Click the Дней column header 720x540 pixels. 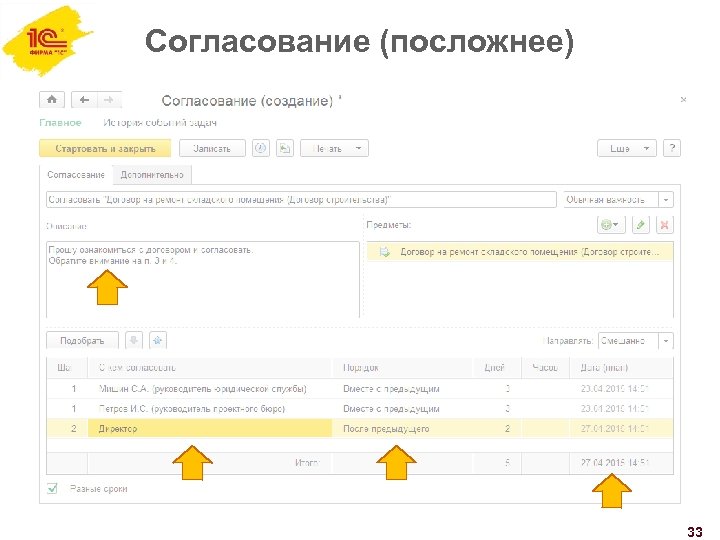coord(497,368)
